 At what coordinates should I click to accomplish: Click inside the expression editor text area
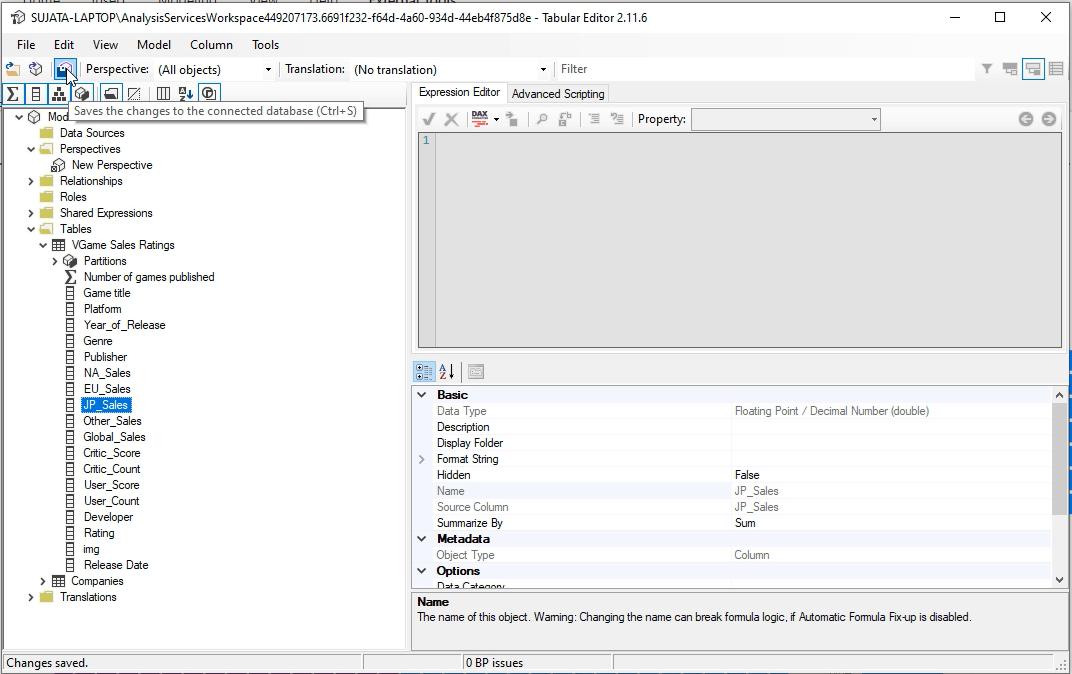(748, 240)
